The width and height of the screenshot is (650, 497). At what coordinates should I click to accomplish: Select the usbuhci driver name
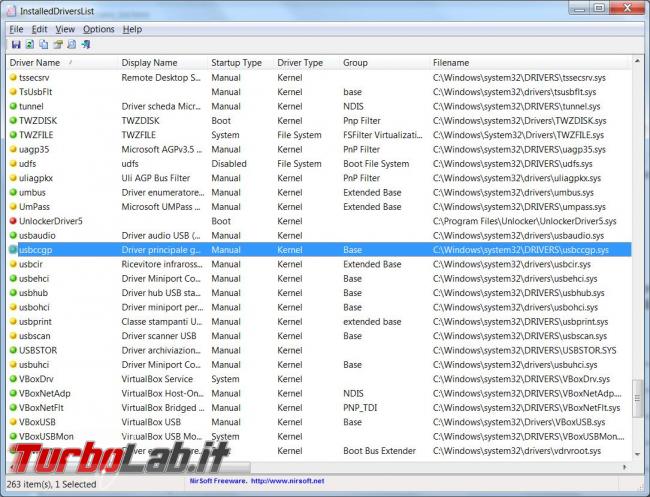pyautogui.click(x=34, y=365)
